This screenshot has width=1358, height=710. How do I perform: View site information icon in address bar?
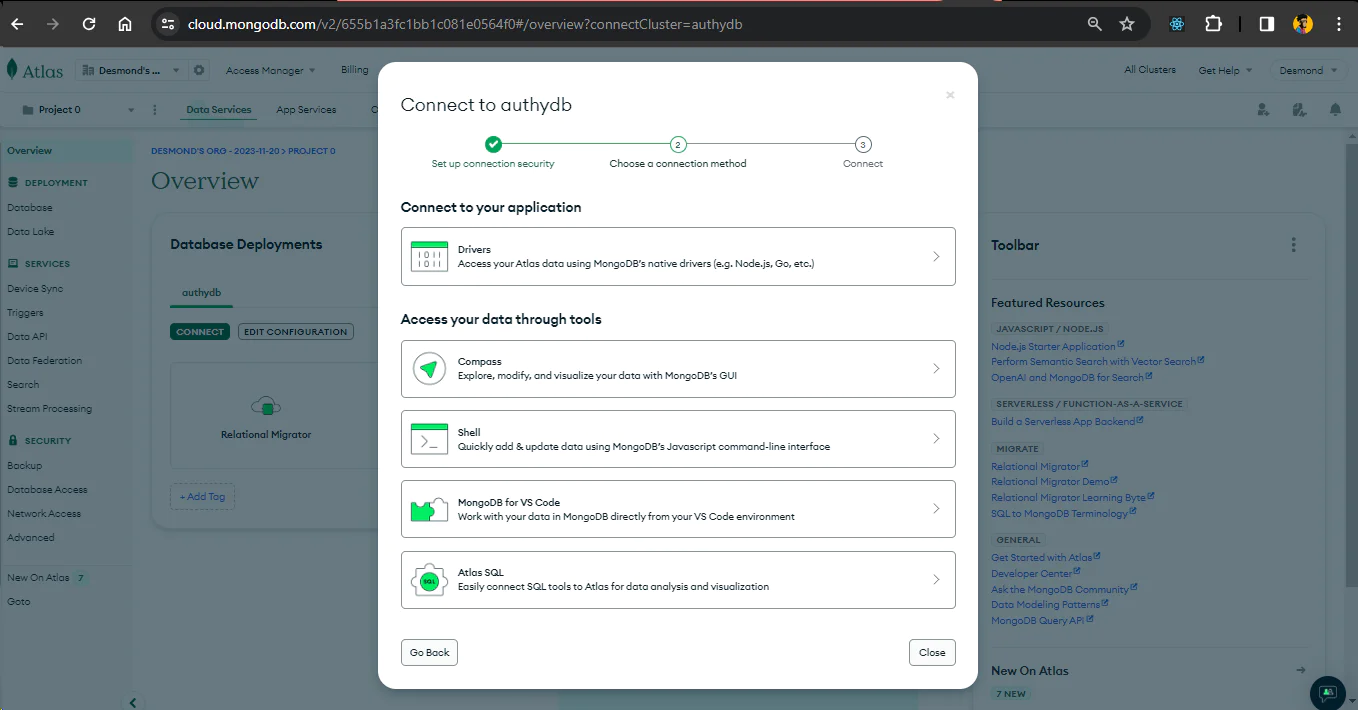pyautogui.click(x=168, y=24)
